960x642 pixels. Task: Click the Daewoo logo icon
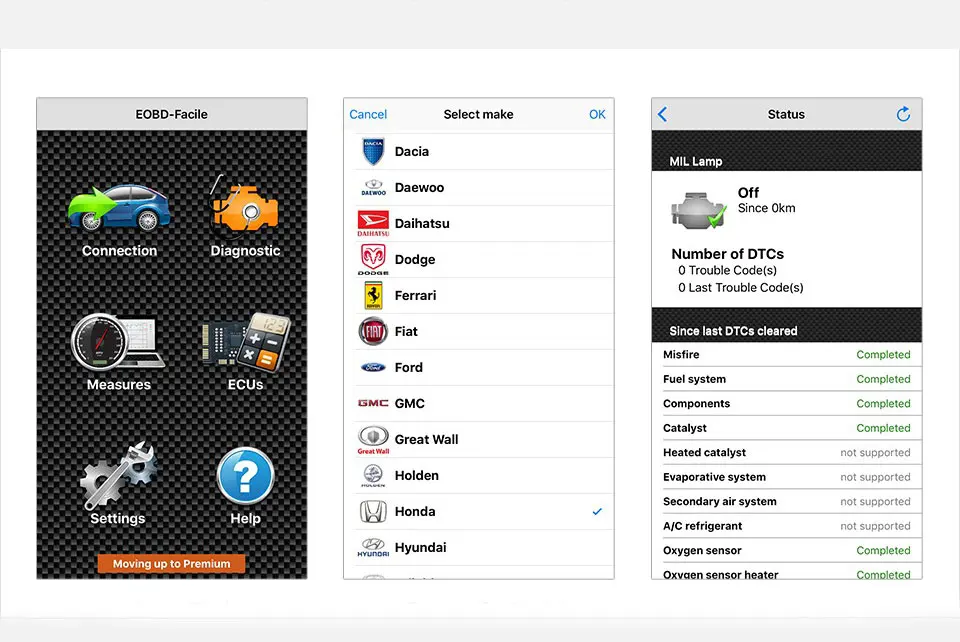[x=373, y=187]
